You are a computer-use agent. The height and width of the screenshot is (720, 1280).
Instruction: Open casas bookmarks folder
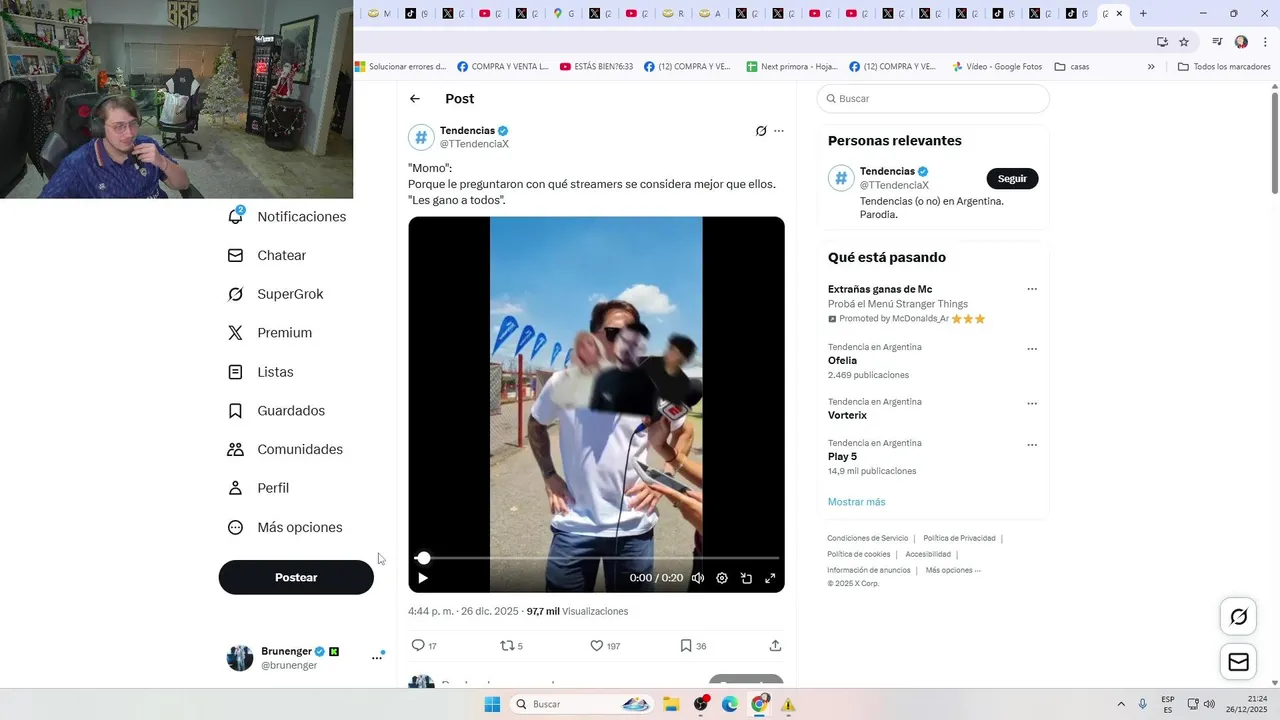pos(1072,67)
